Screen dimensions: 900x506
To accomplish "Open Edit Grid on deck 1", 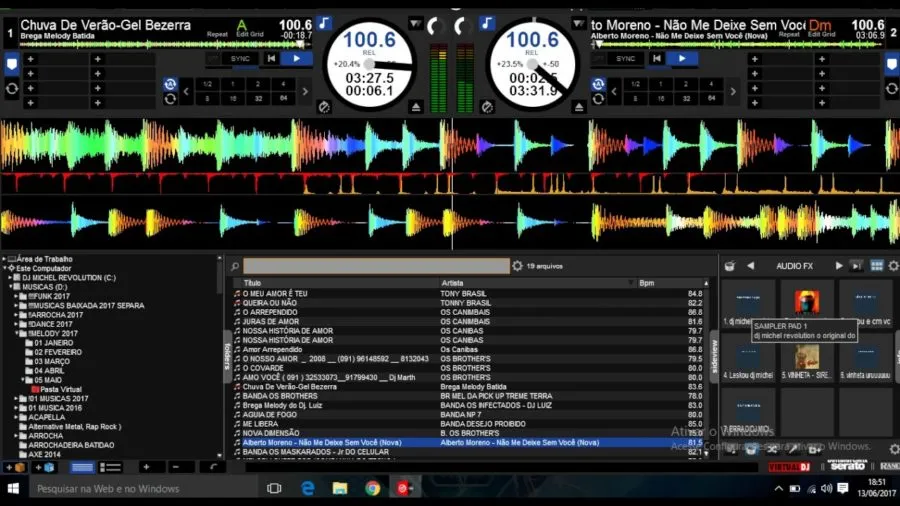I will click(250, 34).
